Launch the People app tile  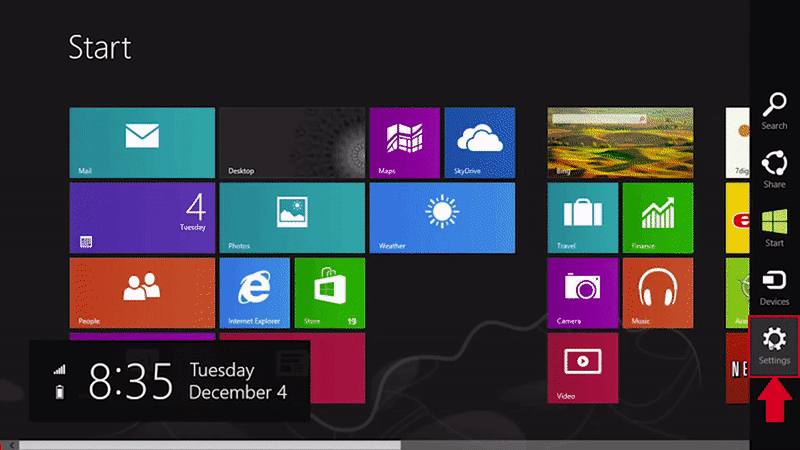(142, 292)
